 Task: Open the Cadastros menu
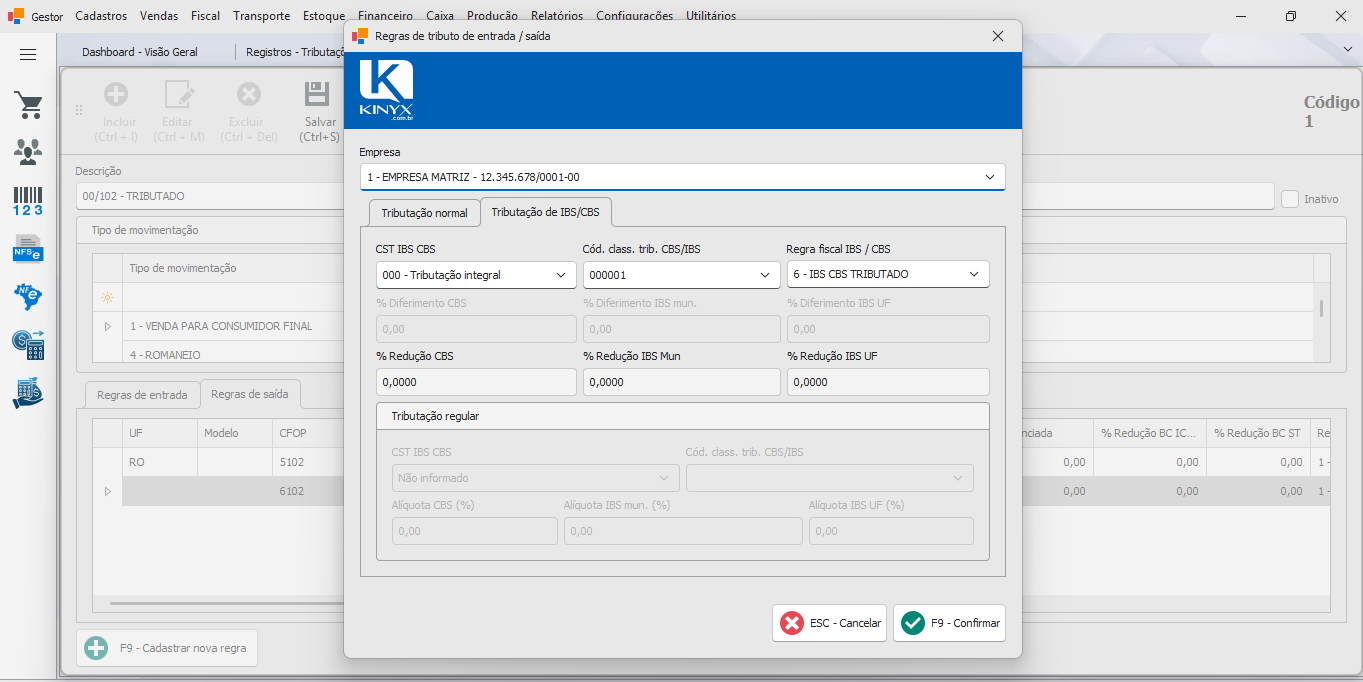(x=101, y=16)
